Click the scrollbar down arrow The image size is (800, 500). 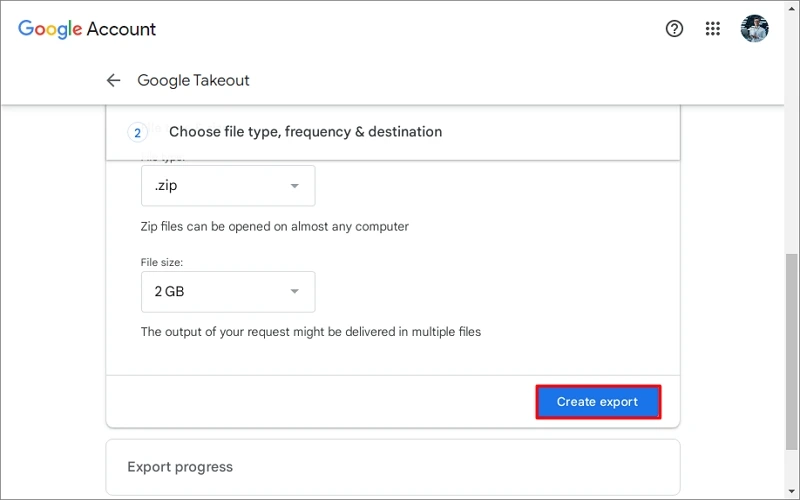coord(791,492)
